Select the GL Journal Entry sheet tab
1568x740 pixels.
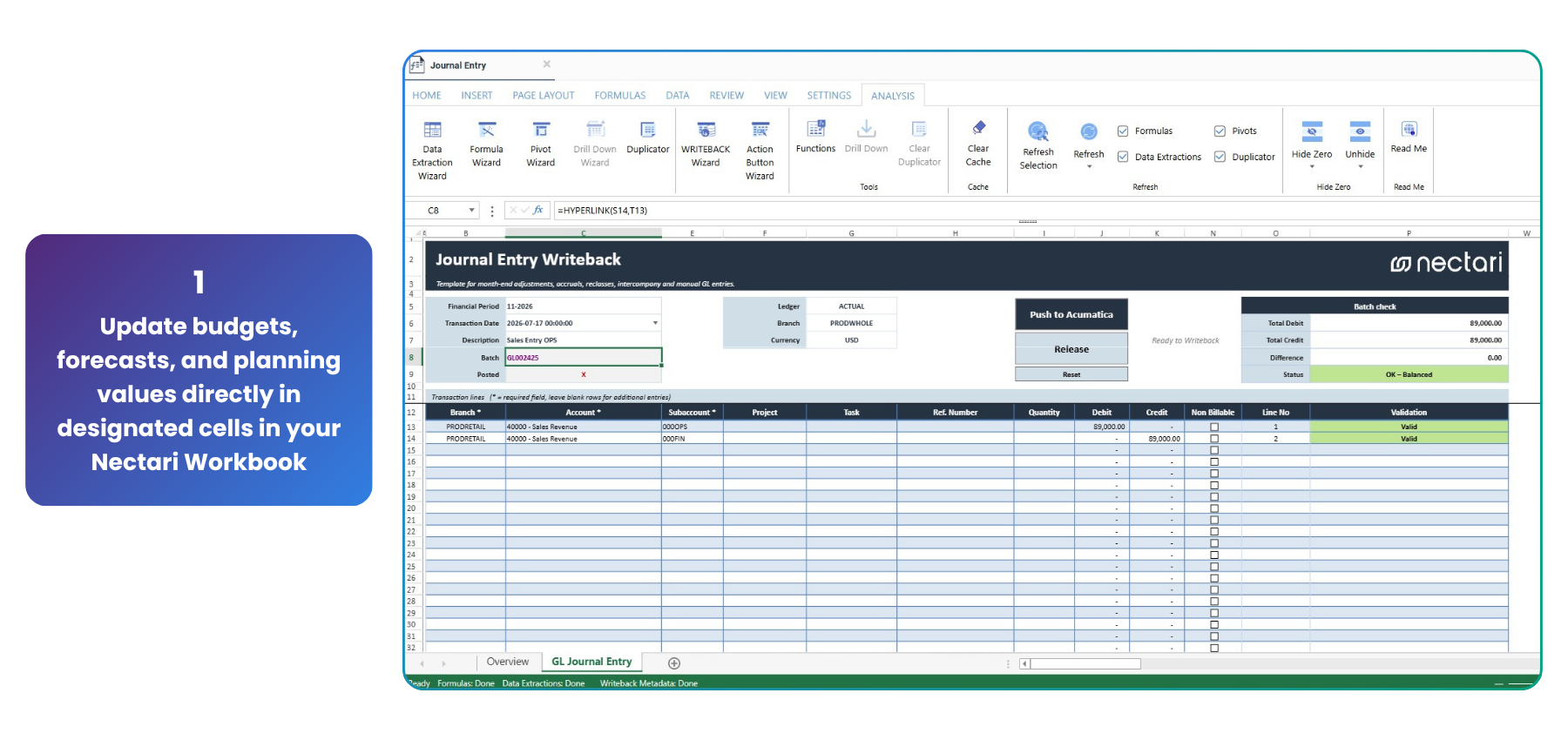[591, 662]
